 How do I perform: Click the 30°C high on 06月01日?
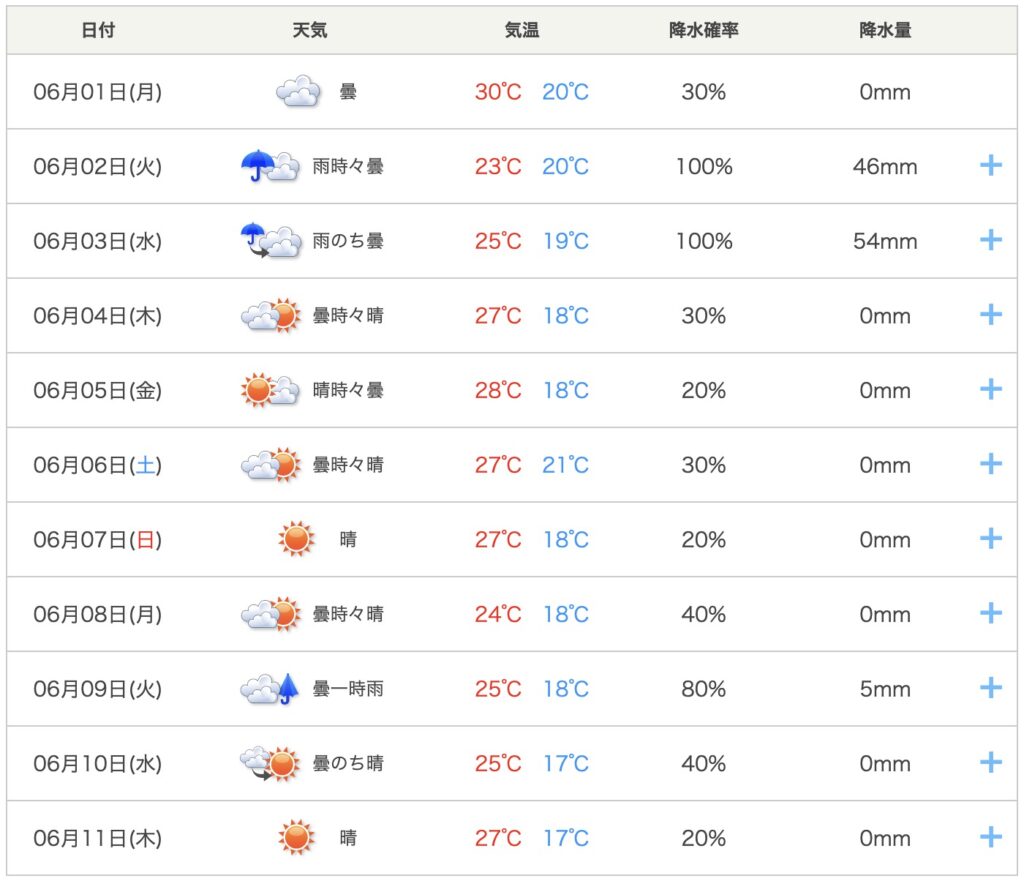click(x=498, y=92)
